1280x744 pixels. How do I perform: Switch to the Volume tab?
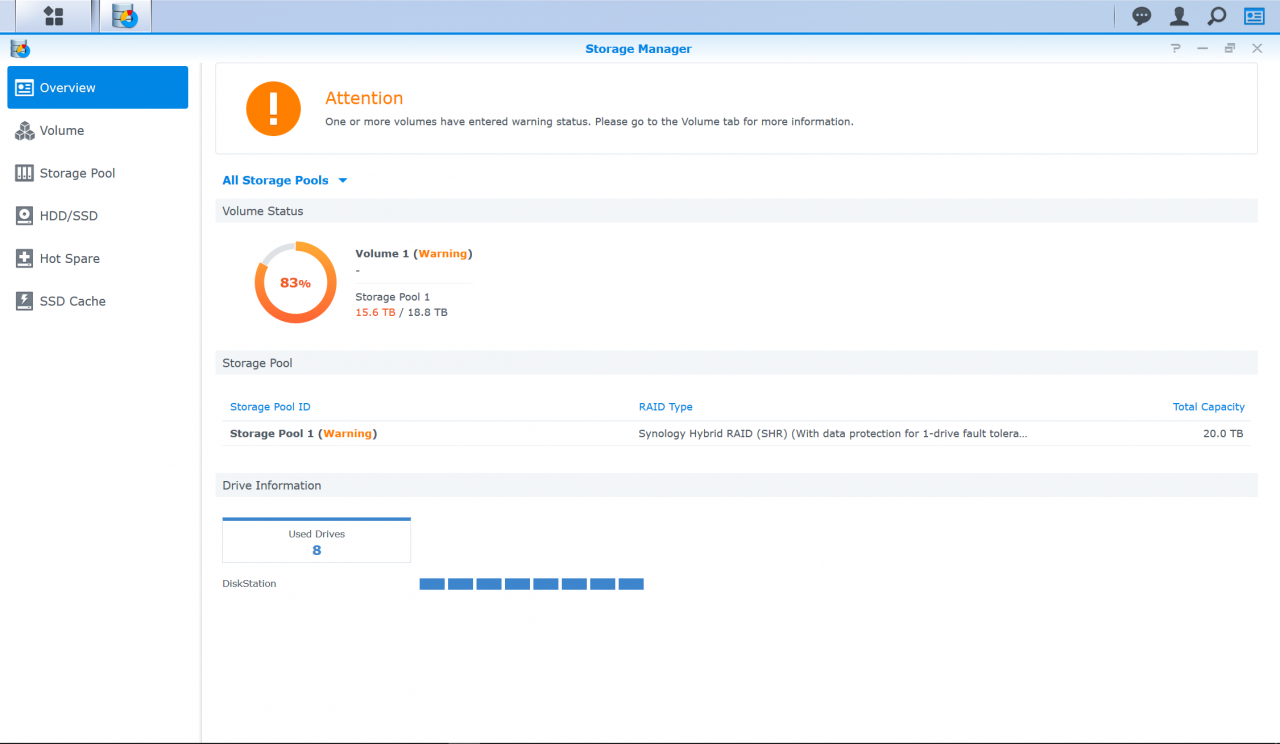(x=98, y=130)
